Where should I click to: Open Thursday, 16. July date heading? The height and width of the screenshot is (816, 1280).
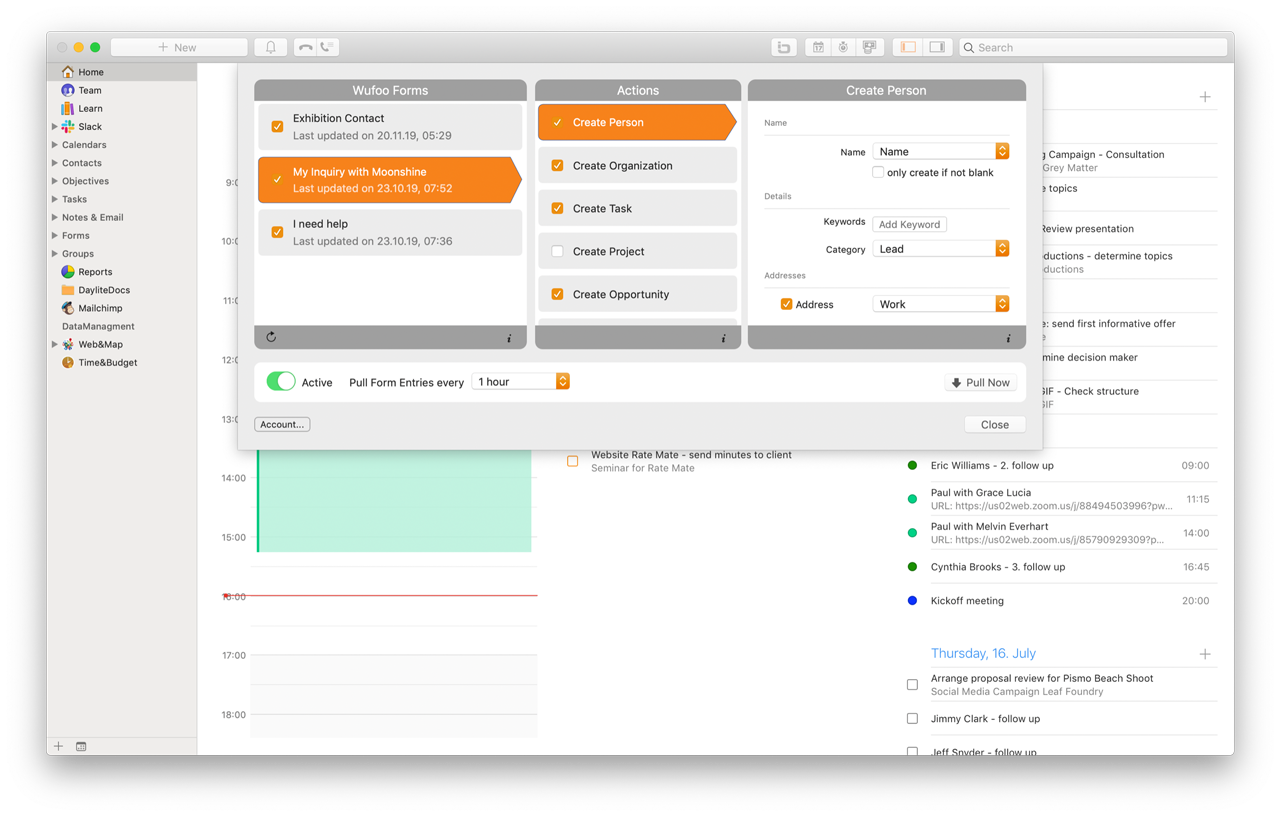click(x=983, y=653)
